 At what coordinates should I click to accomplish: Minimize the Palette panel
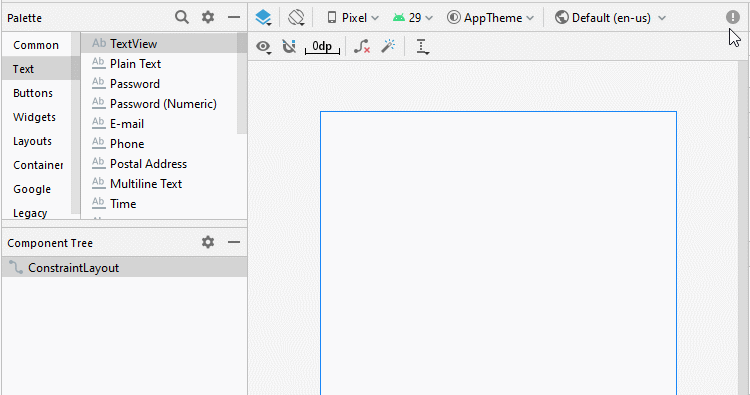tap(234, 17)
